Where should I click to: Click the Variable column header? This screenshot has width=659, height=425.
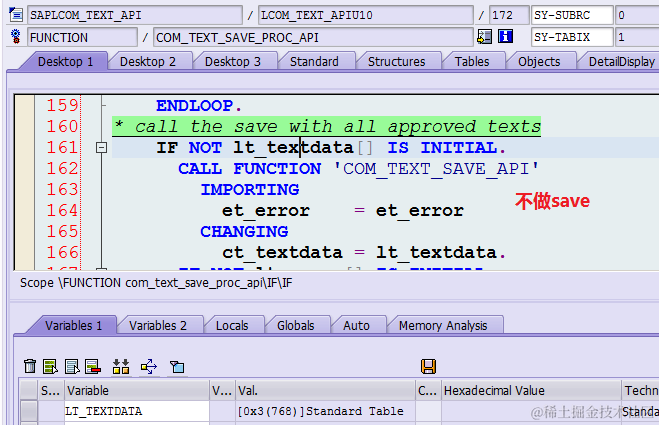pyautogui.click(x=137, y=391)
